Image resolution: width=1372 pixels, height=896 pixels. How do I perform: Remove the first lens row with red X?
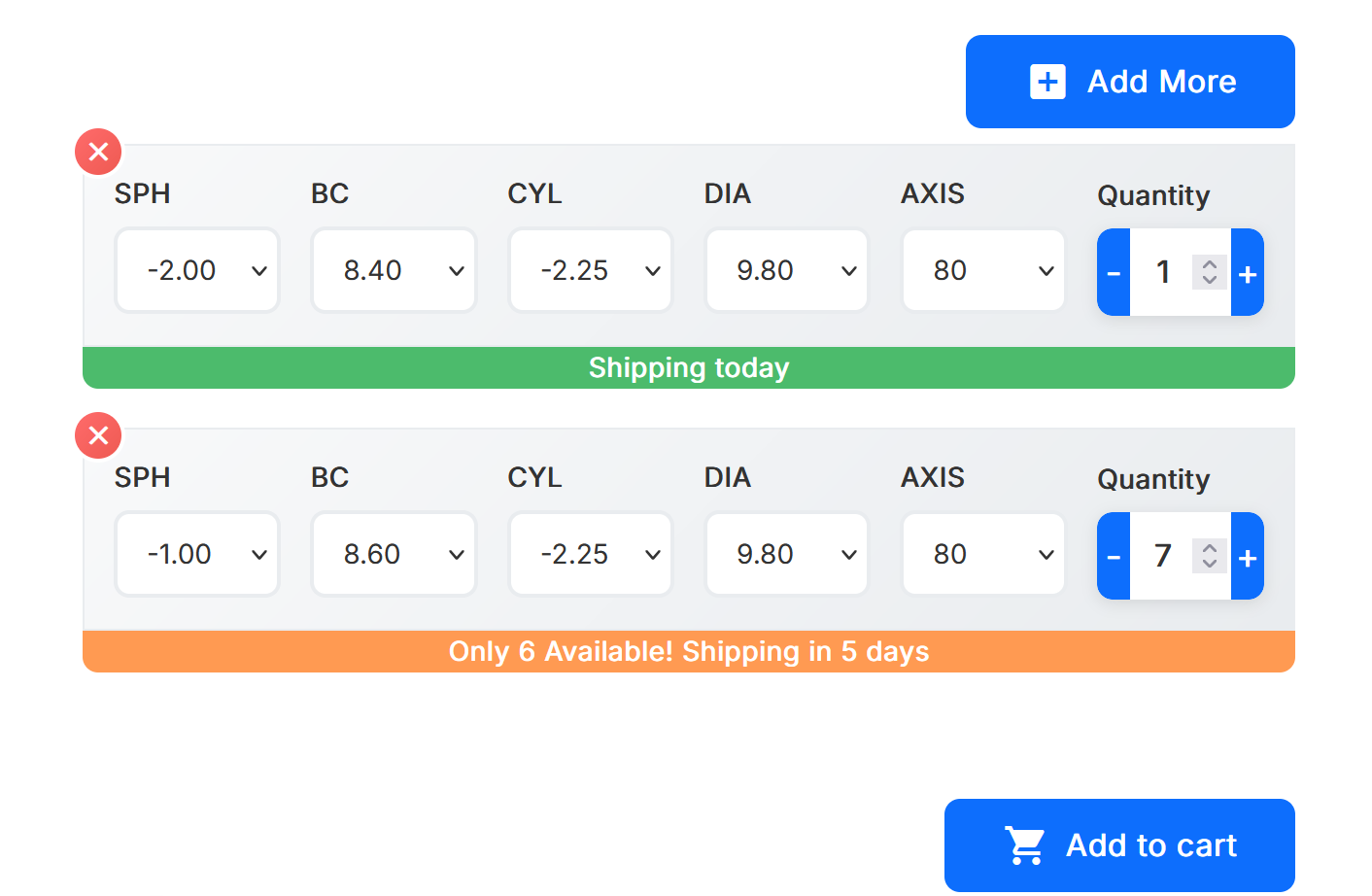point(98,152)
